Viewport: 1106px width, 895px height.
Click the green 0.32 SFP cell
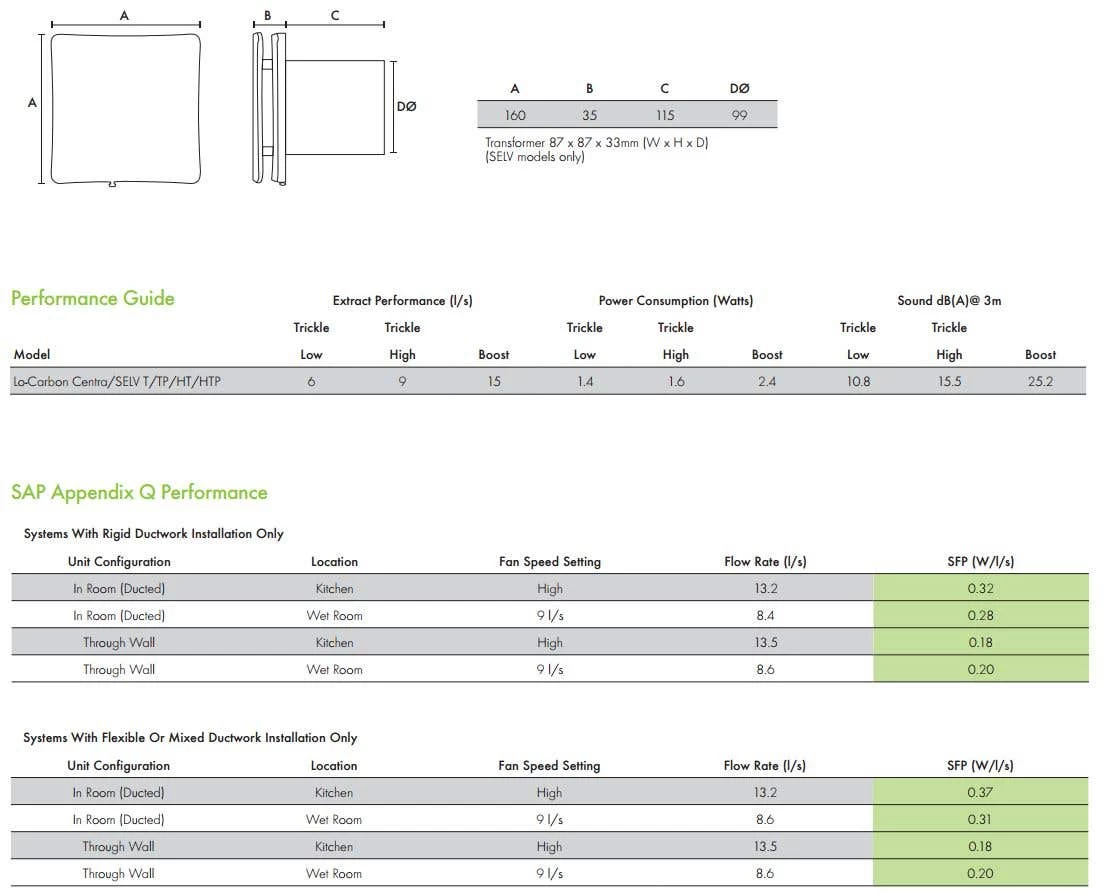pos(980,589)
